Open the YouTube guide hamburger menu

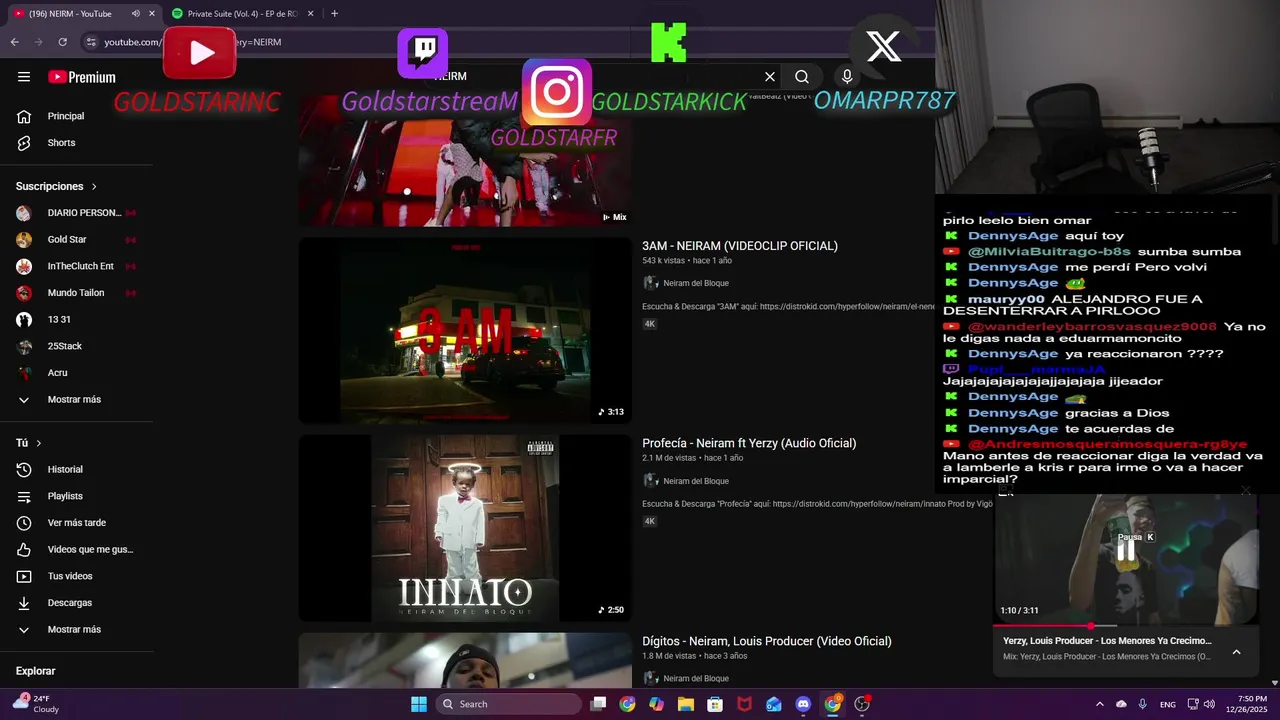pyautogui.click(x=24, y=77)
